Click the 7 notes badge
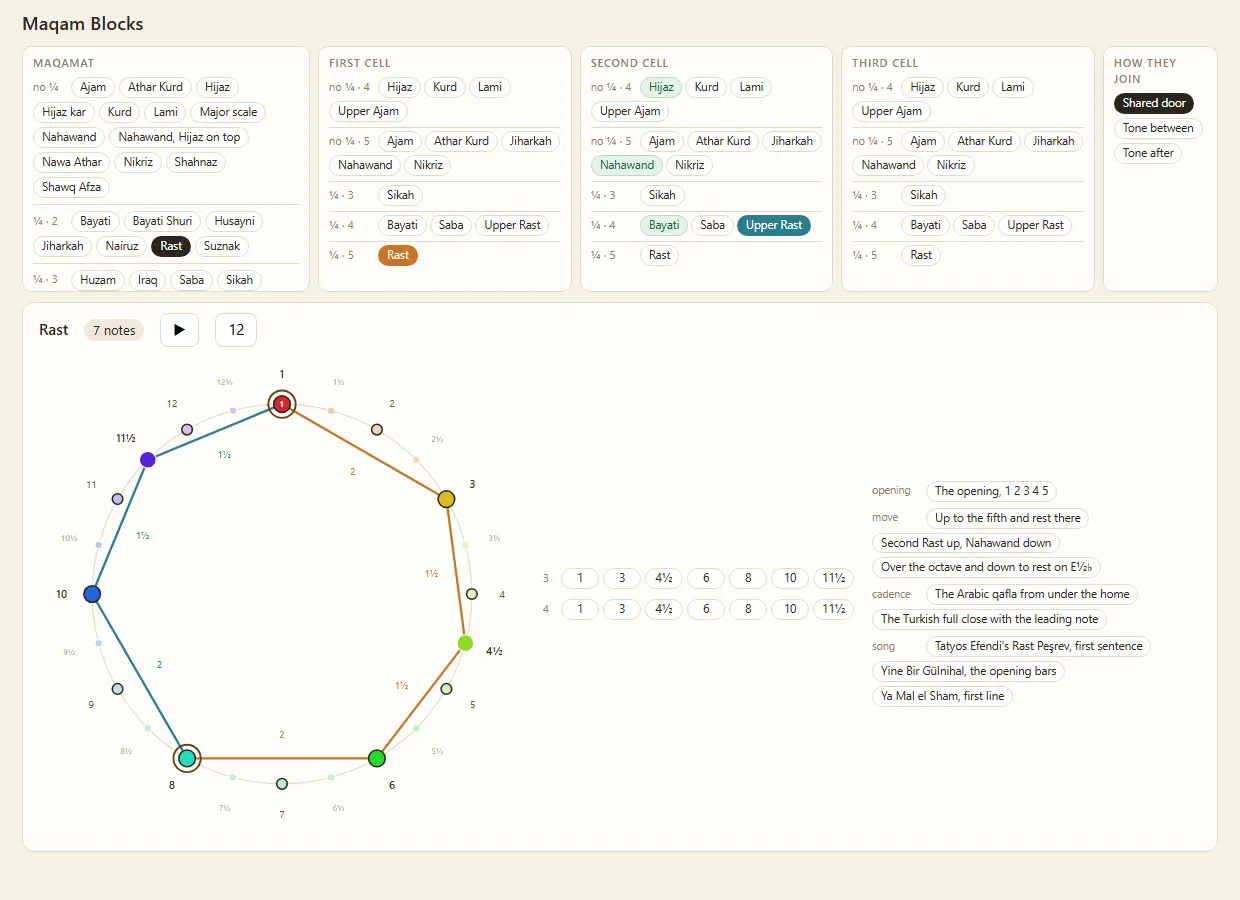 pos(114,330)
